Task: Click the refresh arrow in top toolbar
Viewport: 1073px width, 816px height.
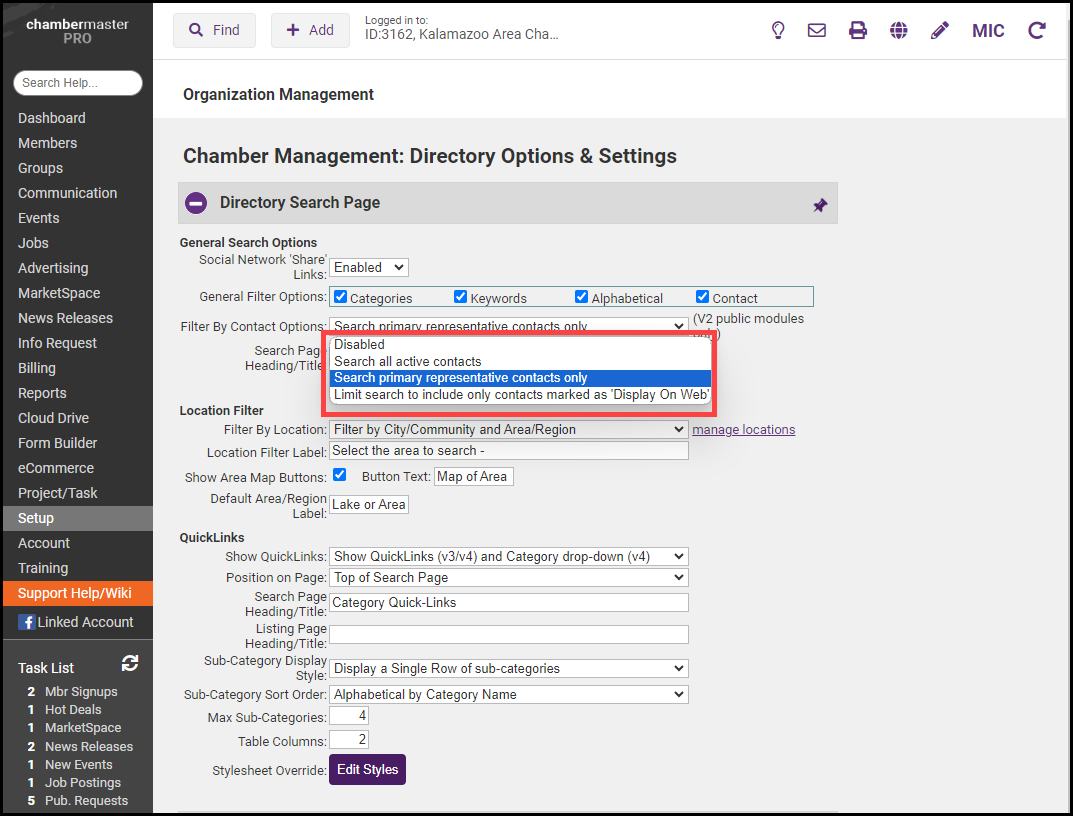Action: [1037, 30]
